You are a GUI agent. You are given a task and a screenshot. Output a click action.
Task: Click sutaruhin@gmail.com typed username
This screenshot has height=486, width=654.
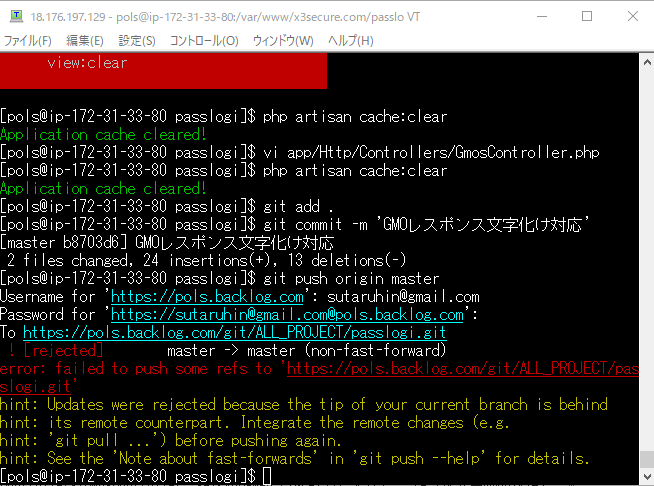[403, 297]
